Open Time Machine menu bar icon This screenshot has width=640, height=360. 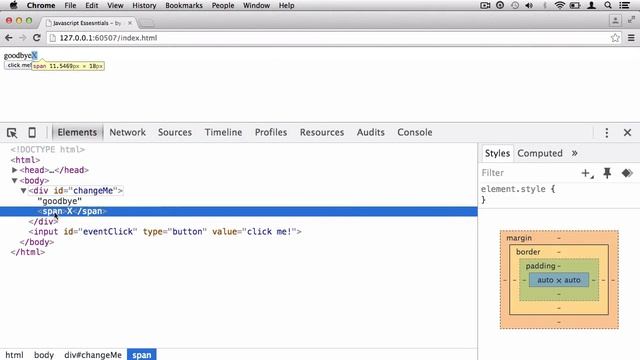pyautogui.click(x=515, y=5)
